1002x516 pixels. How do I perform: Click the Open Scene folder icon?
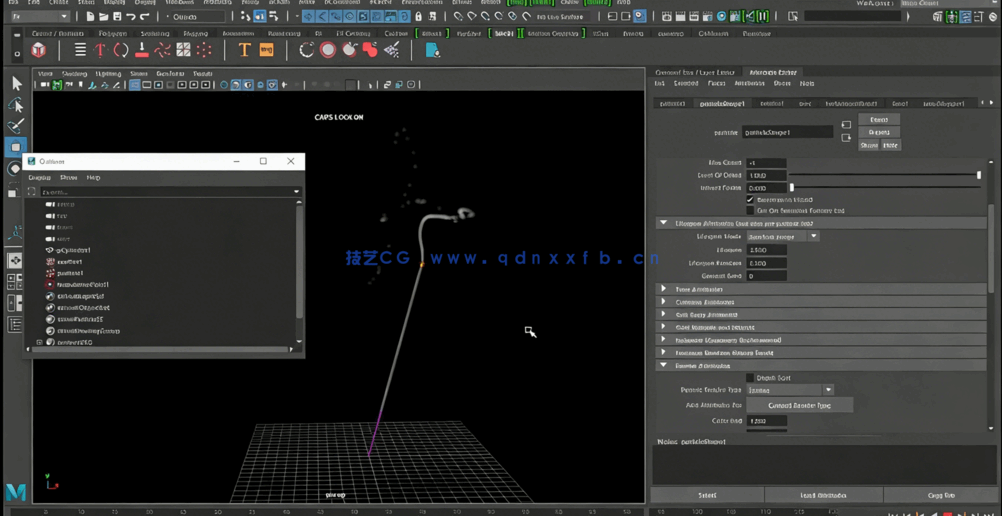pyautogui.click(x=103, y=17)
